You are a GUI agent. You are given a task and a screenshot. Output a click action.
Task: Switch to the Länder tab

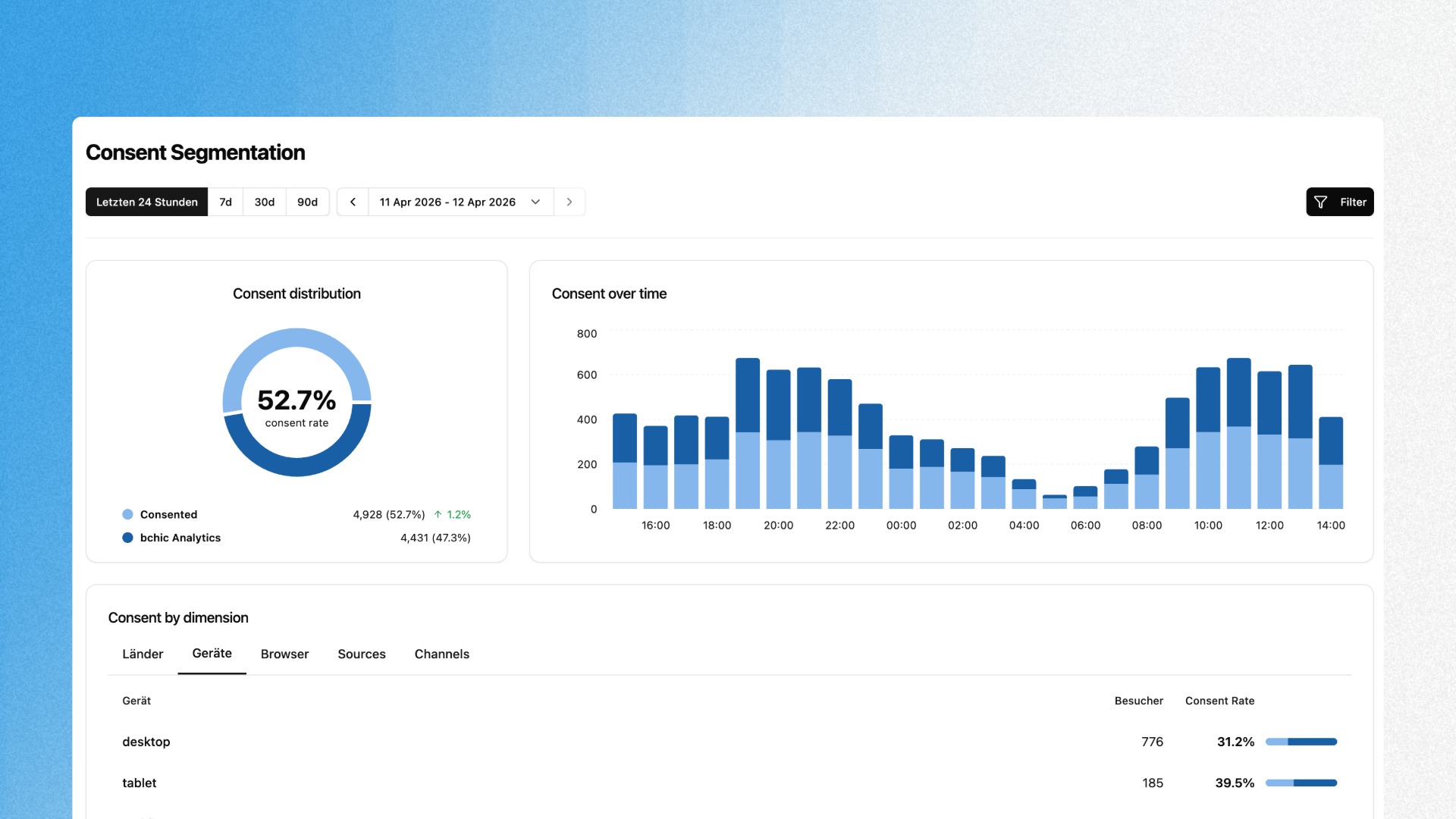point(143,654)
